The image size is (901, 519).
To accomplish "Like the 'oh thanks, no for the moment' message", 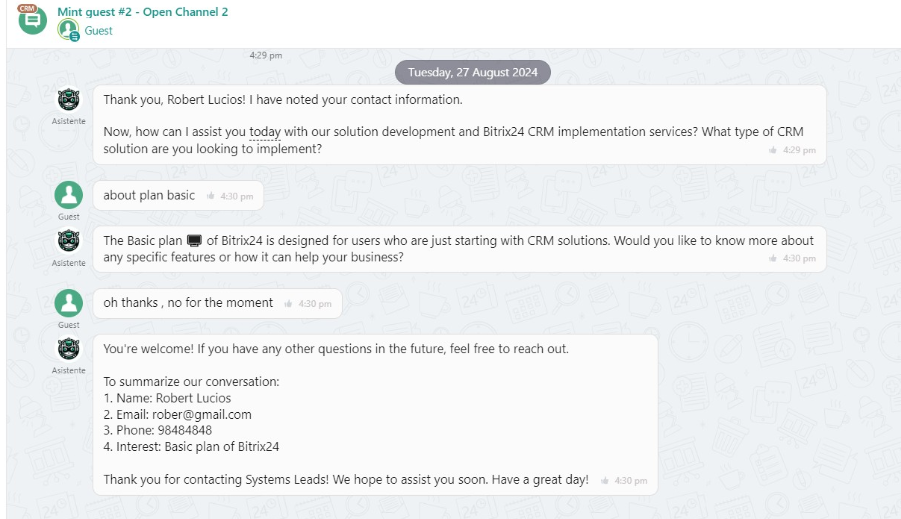I will point(288,304).
